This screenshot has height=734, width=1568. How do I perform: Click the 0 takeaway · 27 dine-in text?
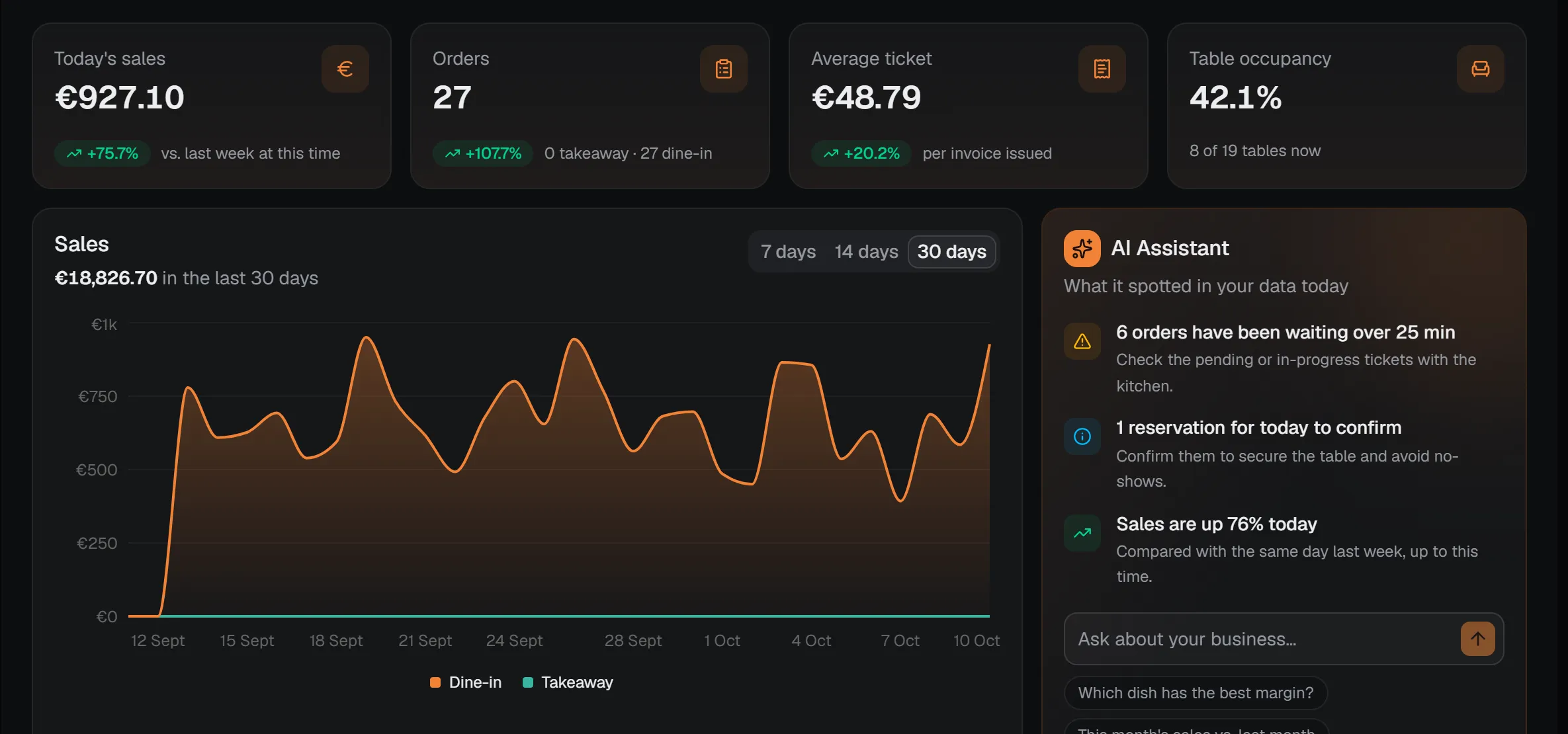tap(628, 153)
